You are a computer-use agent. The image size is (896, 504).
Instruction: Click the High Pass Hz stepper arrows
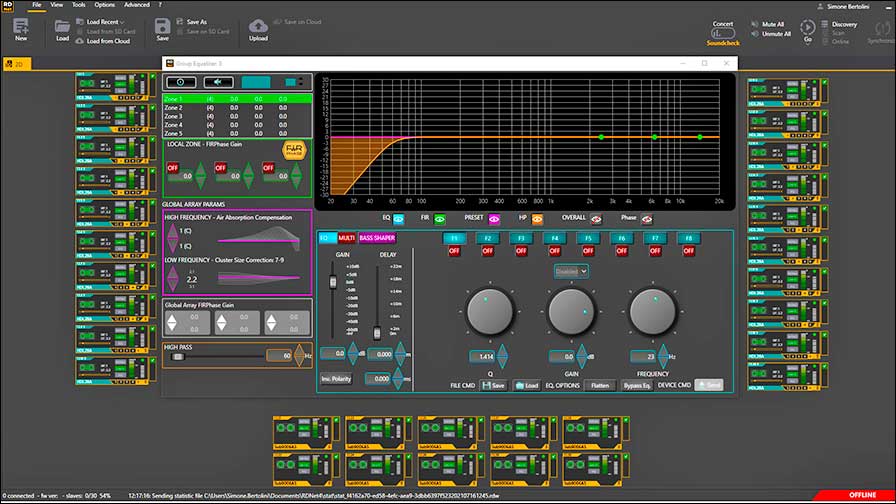pyautogui.click(x=299, y=355)
